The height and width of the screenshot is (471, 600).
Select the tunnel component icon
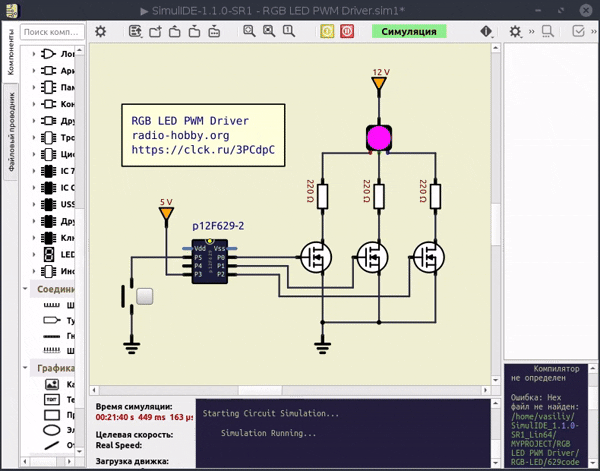click(52, 320)
